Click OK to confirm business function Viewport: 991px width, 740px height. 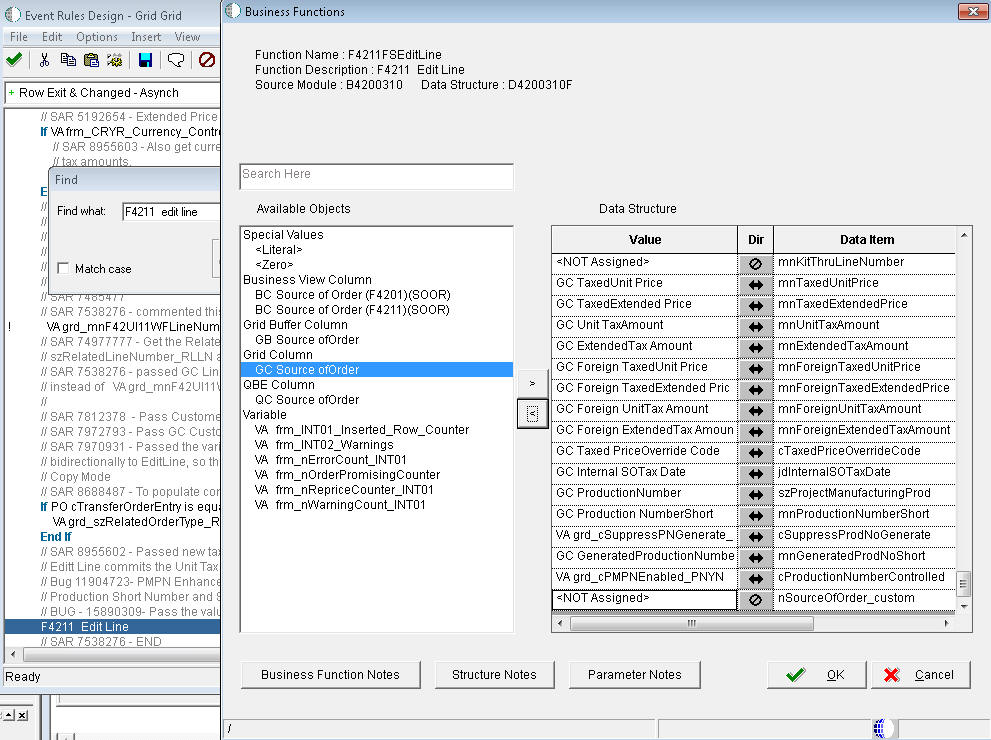[816, 675]
